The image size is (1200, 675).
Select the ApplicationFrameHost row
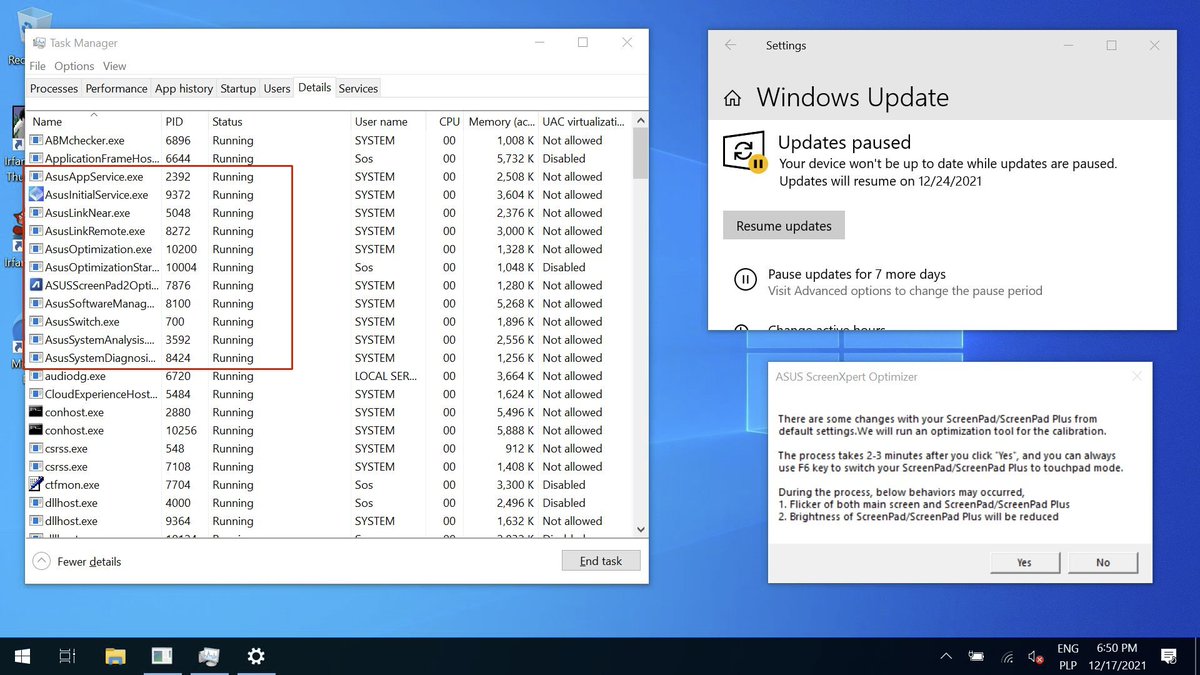tap(329, 159)
